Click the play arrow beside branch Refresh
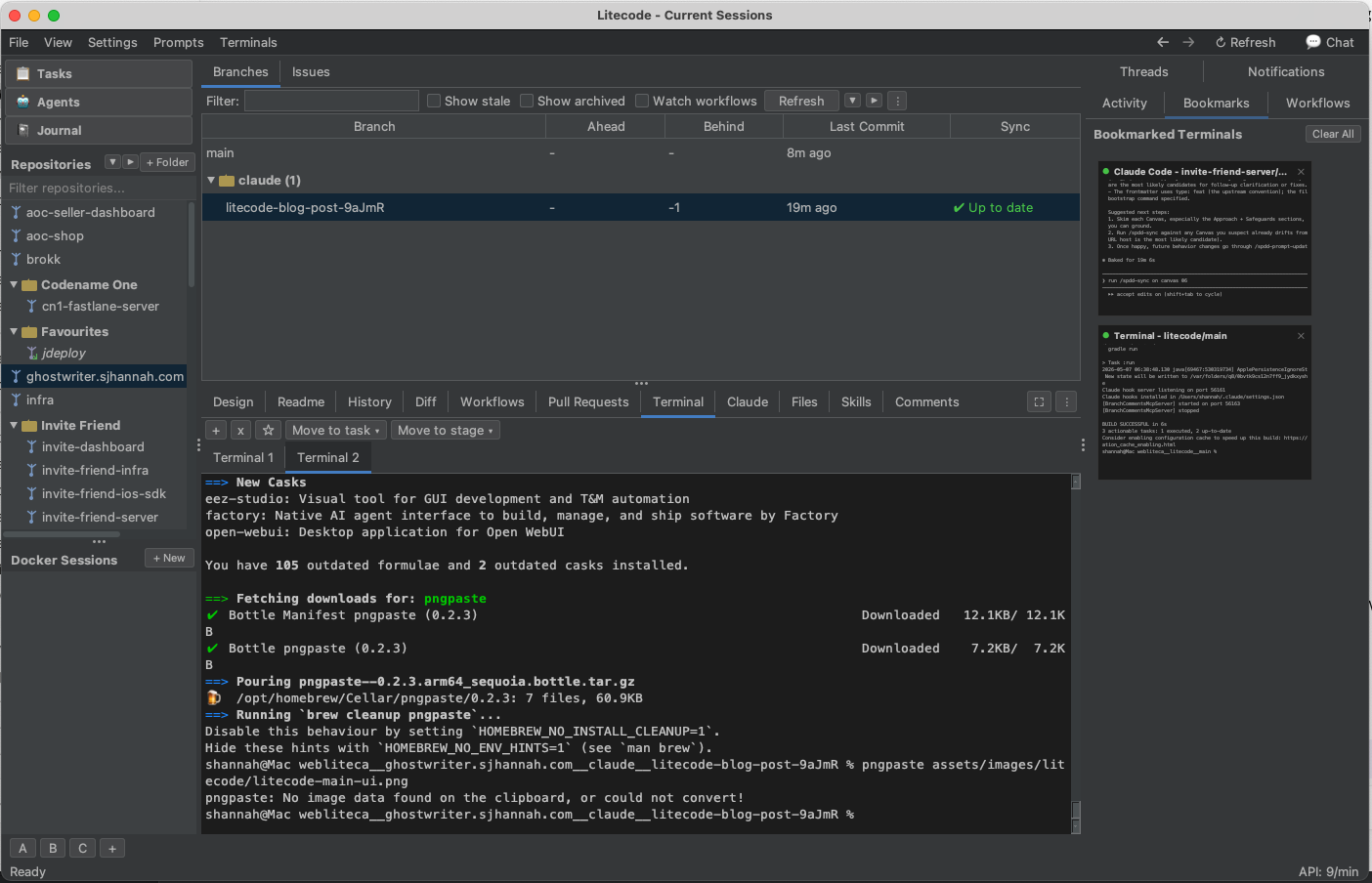This screenshot has height=883, width=1372. tap(874, 101)
